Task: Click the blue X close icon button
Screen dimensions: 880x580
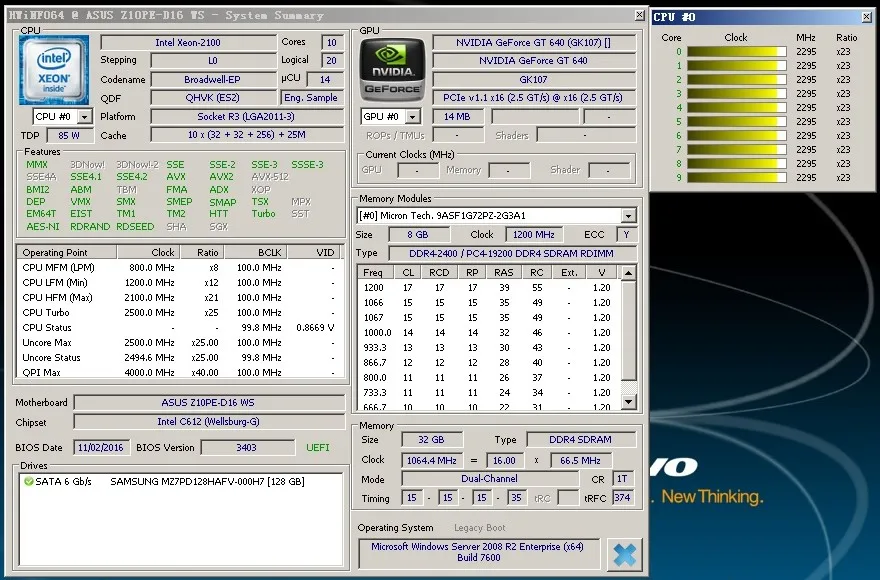Action: pyautogui.click(x=625, y=555)
